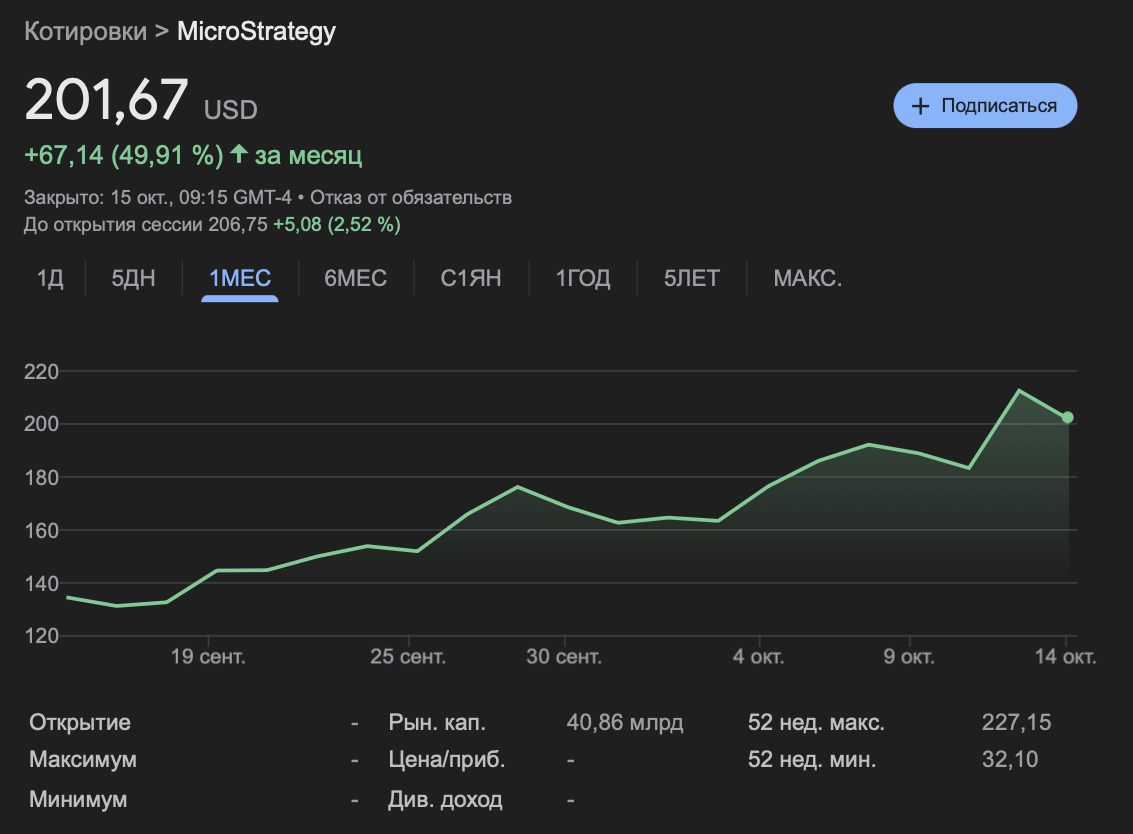Click the 227,15 value
The image size is (1133, 834).
[x=1017, y=722]
